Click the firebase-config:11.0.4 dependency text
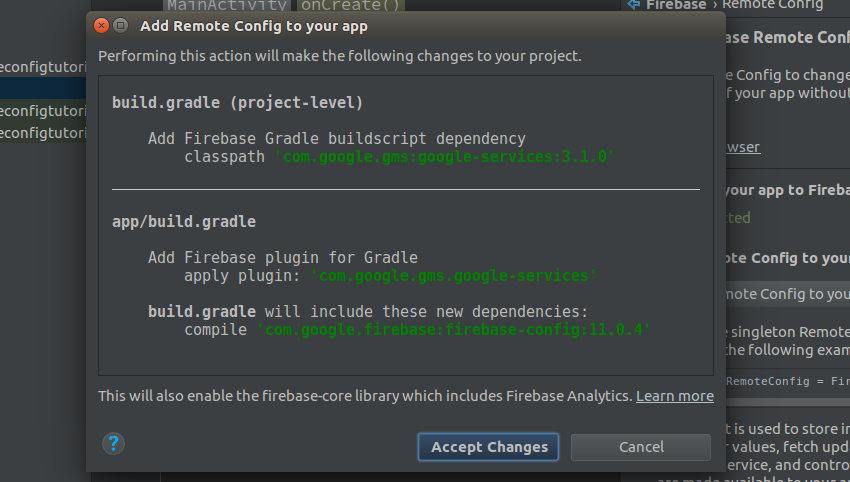 point(454,330)
